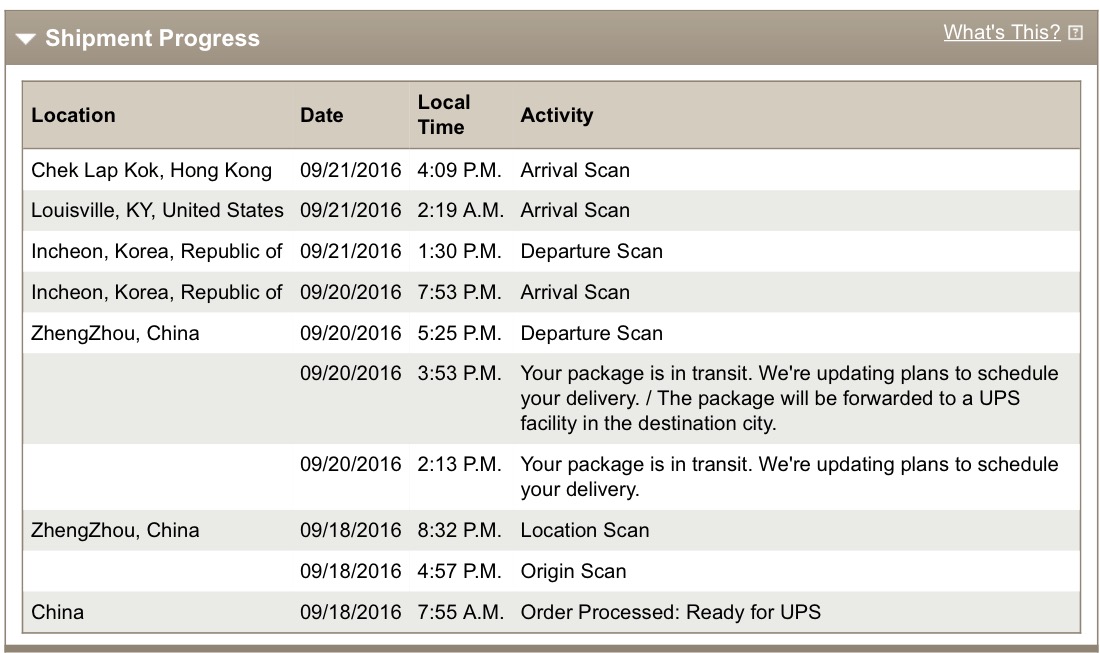
Task: Click the ZhengZhou Departure Scan activity
Action: coord(591,333)
